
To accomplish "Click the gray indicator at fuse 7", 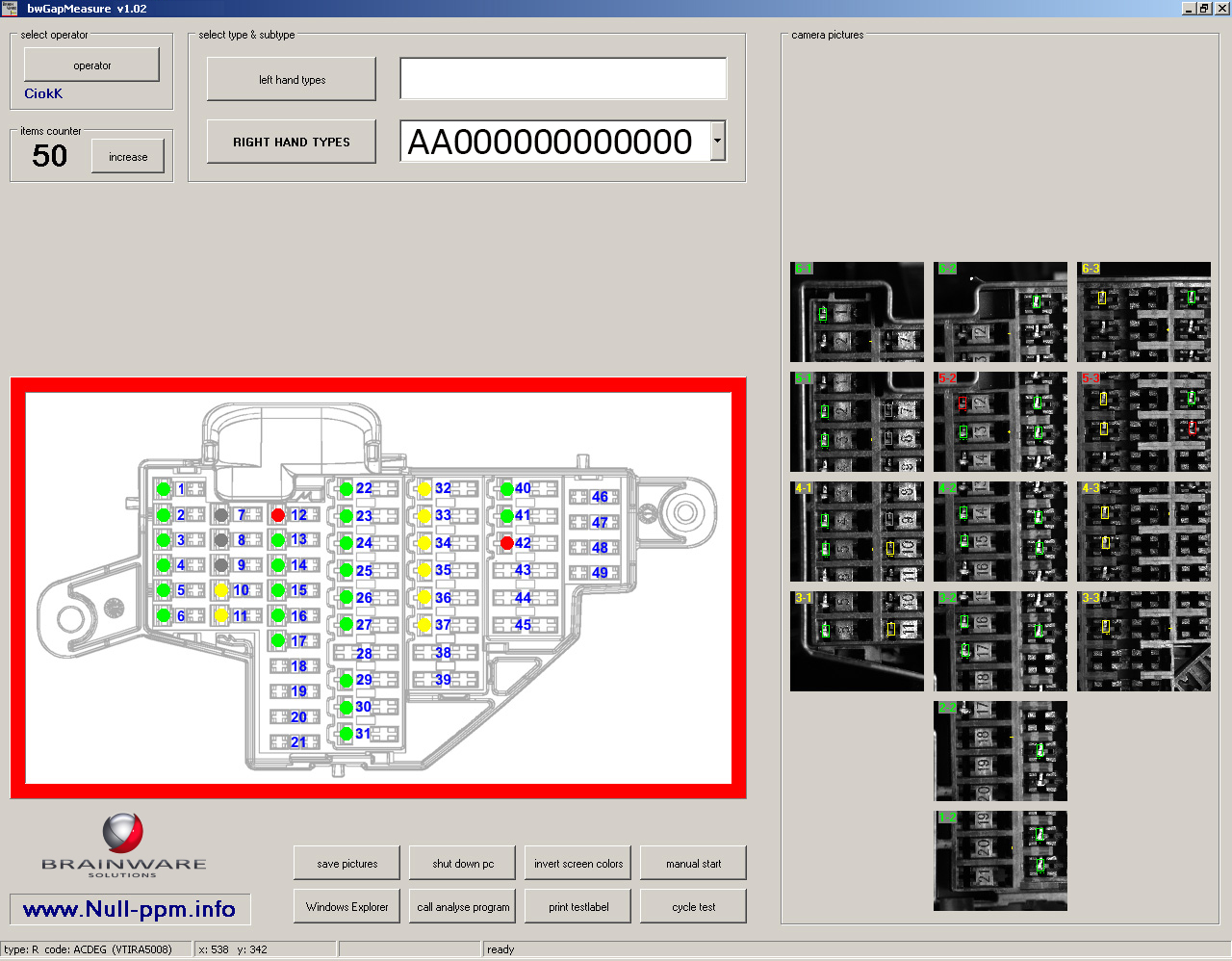I will [221, 515].
